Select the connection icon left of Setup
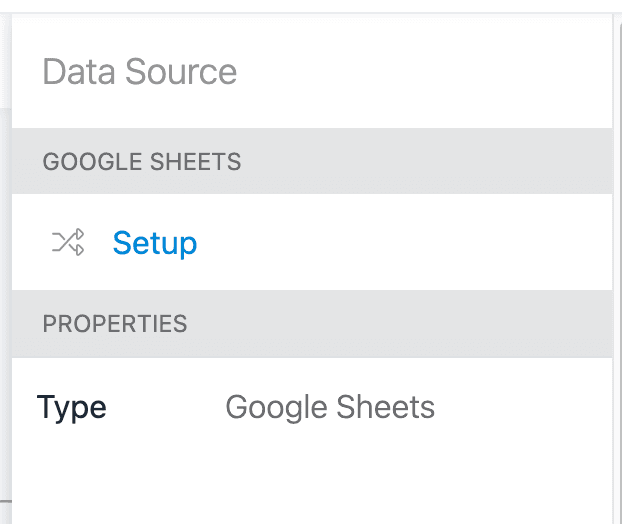The height and width of the screenshot is (524, 622). pos(68,242)
